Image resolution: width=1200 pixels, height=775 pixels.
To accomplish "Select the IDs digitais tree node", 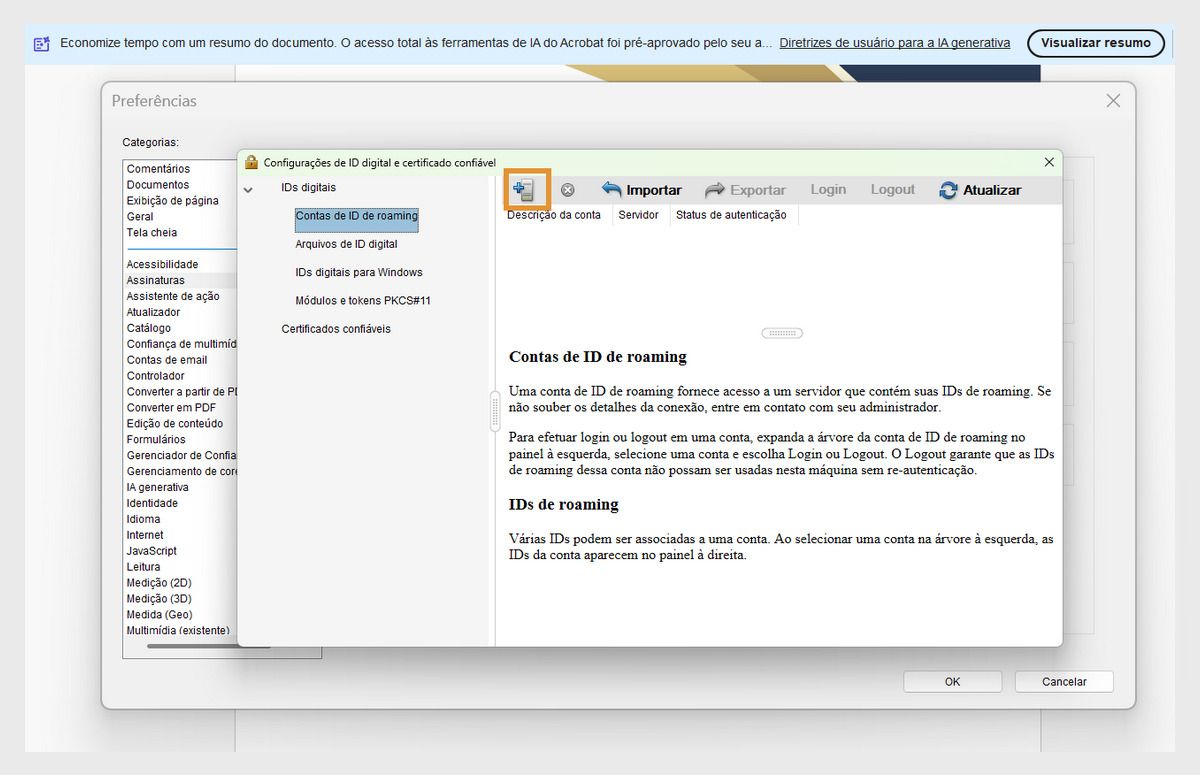I will [308, 187].
